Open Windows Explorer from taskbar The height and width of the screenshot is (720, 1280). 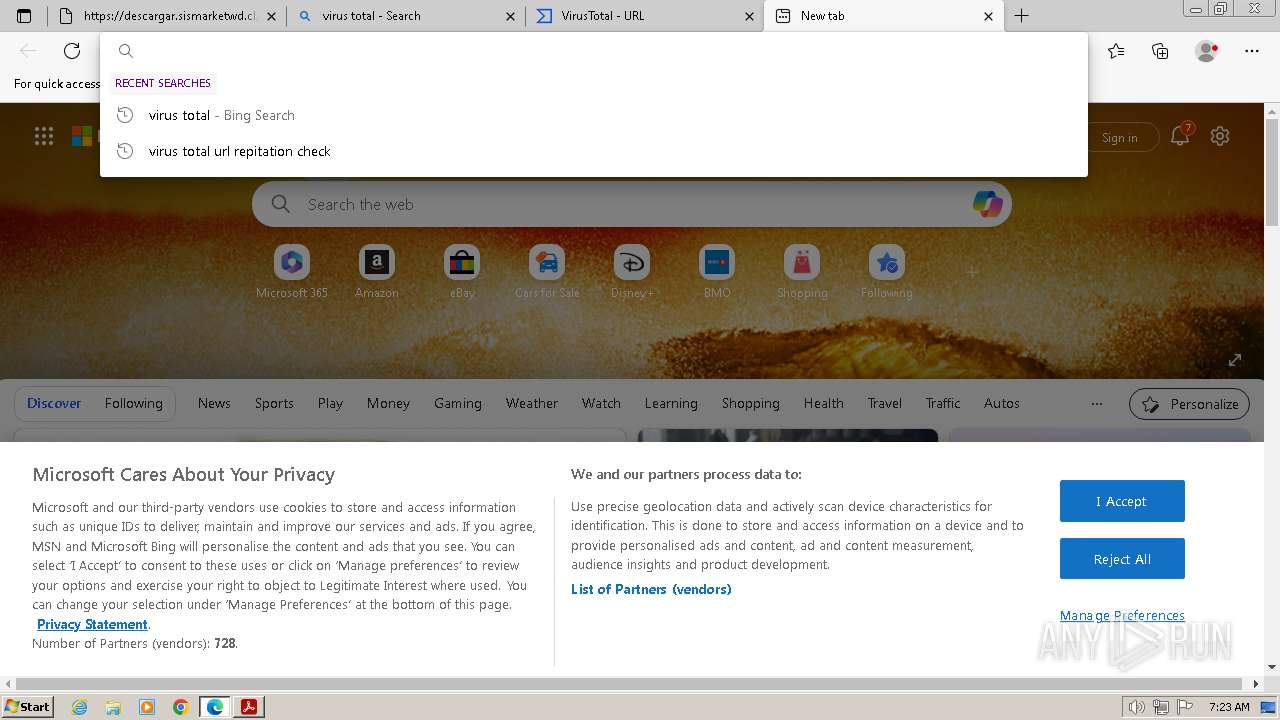point(113,707)
